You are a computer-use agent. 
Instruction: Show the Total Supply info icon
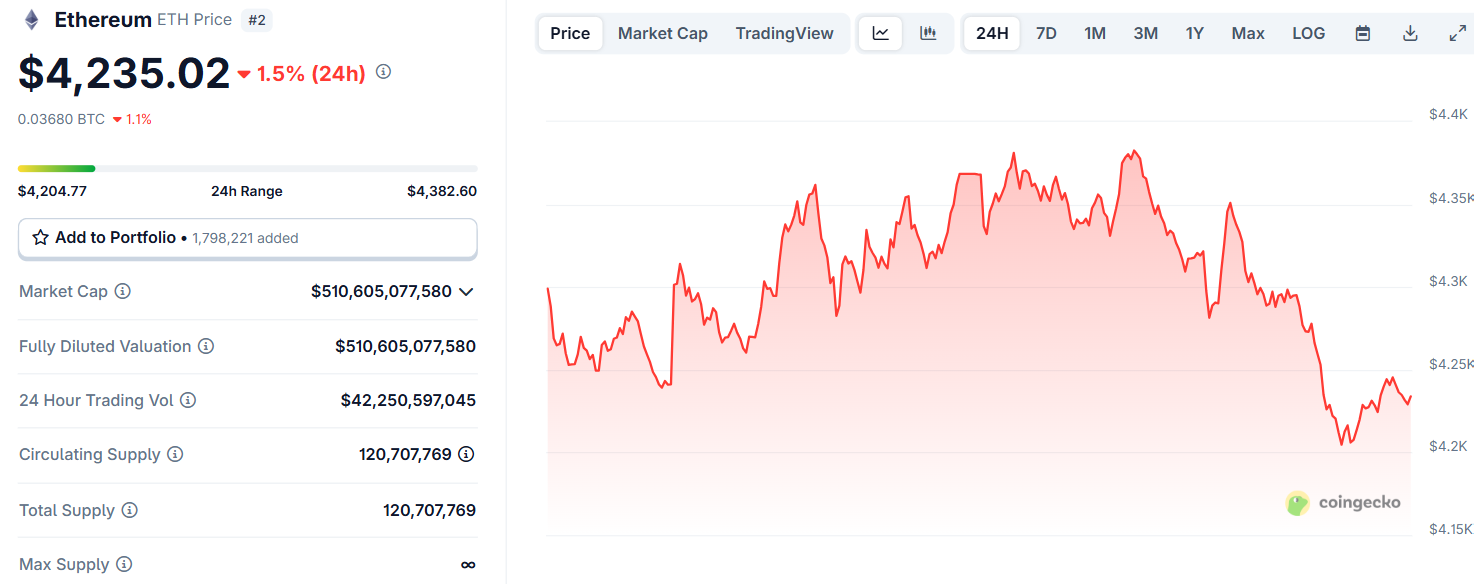(x=130, y=510)
